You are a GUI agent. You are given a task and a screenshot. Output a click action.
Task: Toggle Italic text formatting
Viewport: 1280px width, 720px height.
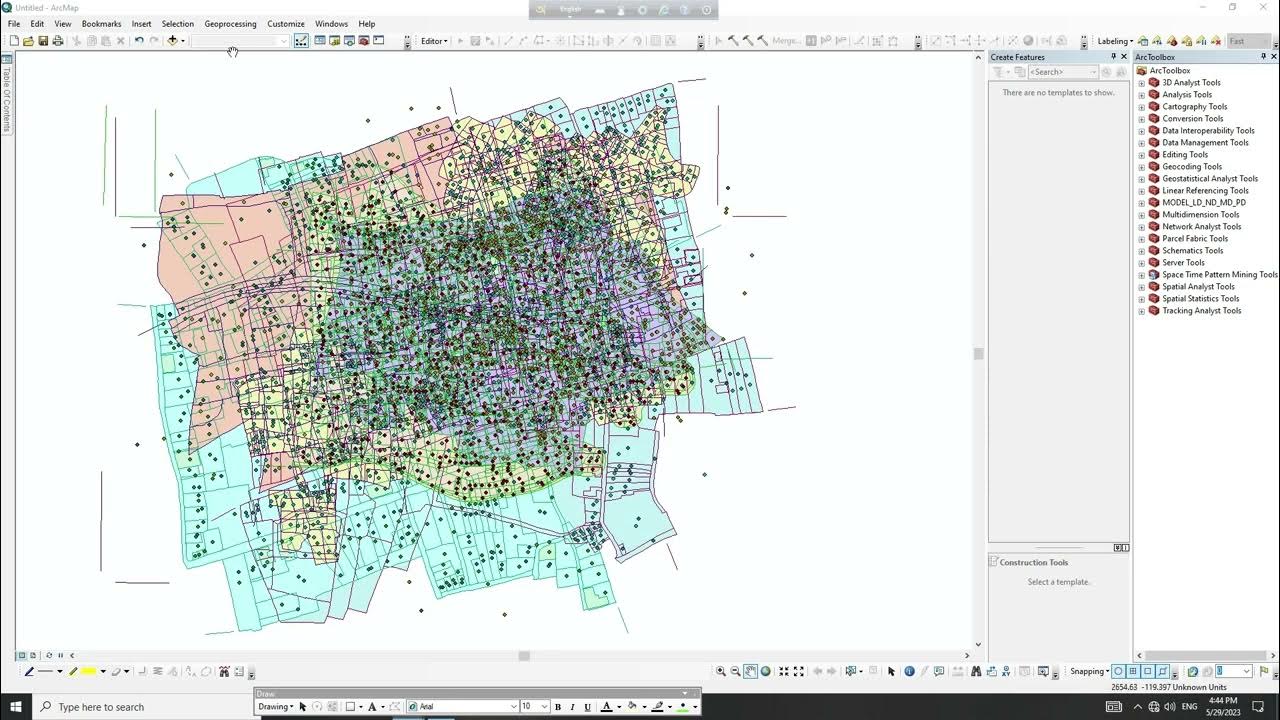[573, 707]
